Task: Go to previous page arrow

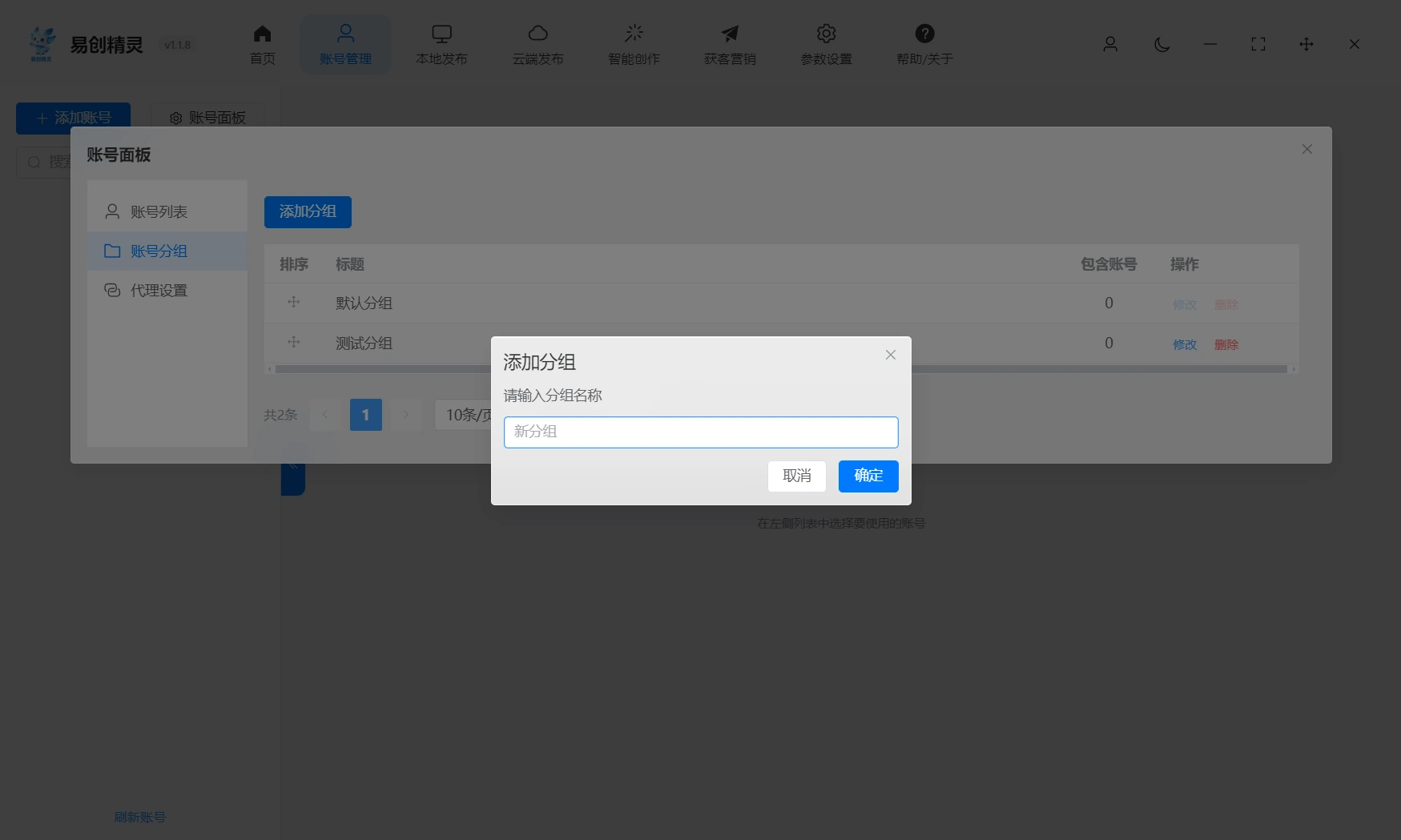Action: (x=325, y=415)
